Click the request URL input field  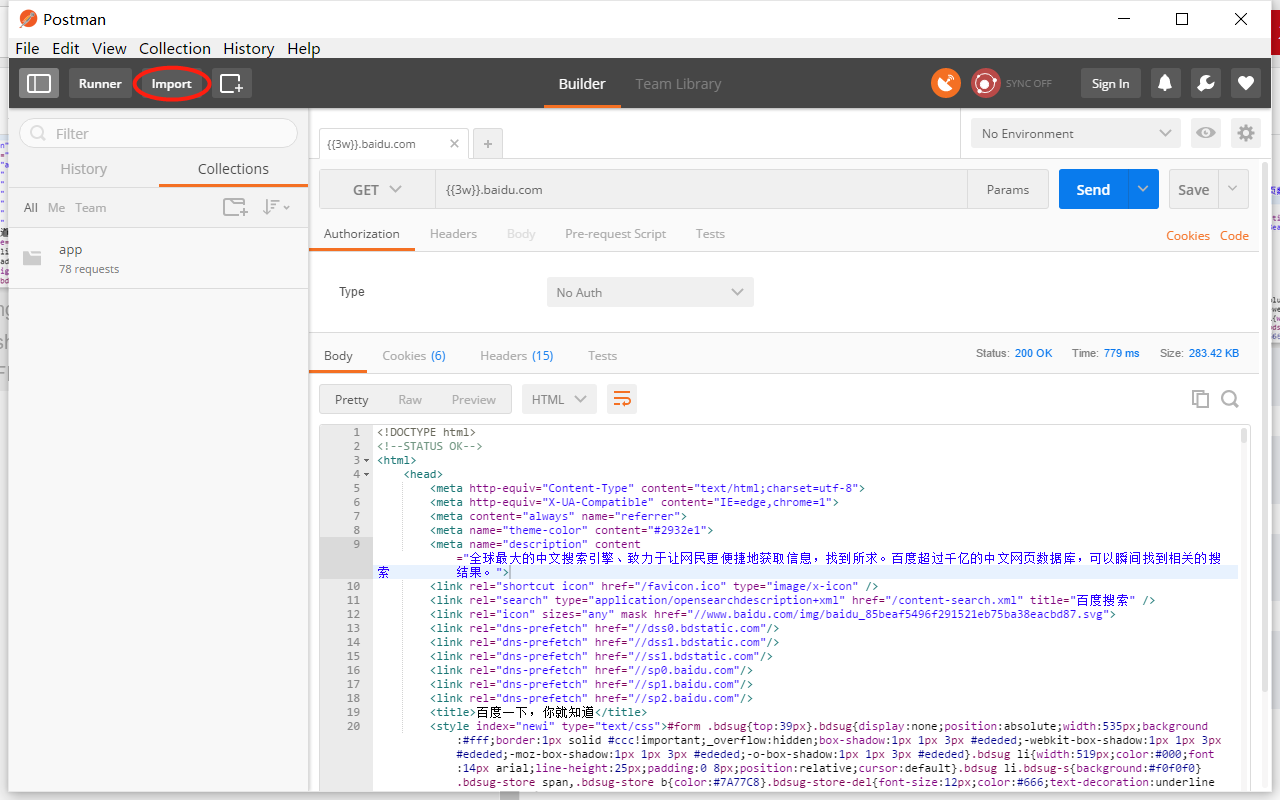pos(701,189)
